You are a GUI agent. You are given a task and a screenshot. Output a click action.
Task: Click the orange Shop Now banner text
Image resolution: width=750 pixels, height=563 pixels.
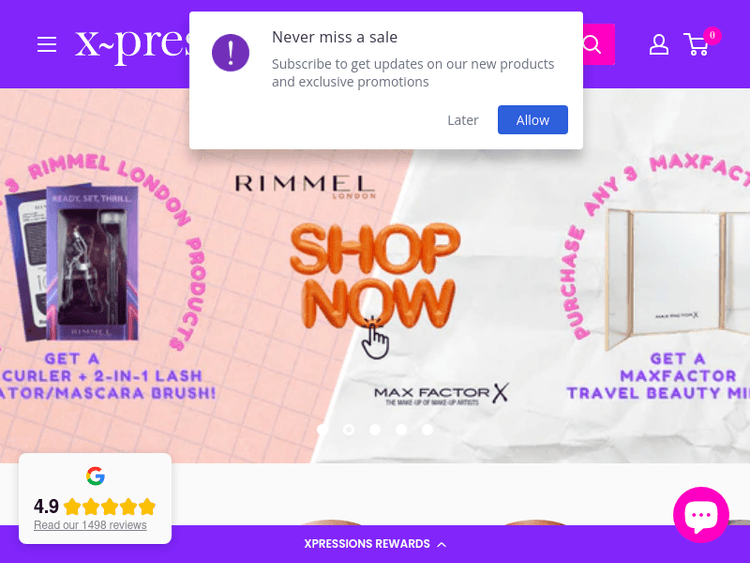(375, 276)
